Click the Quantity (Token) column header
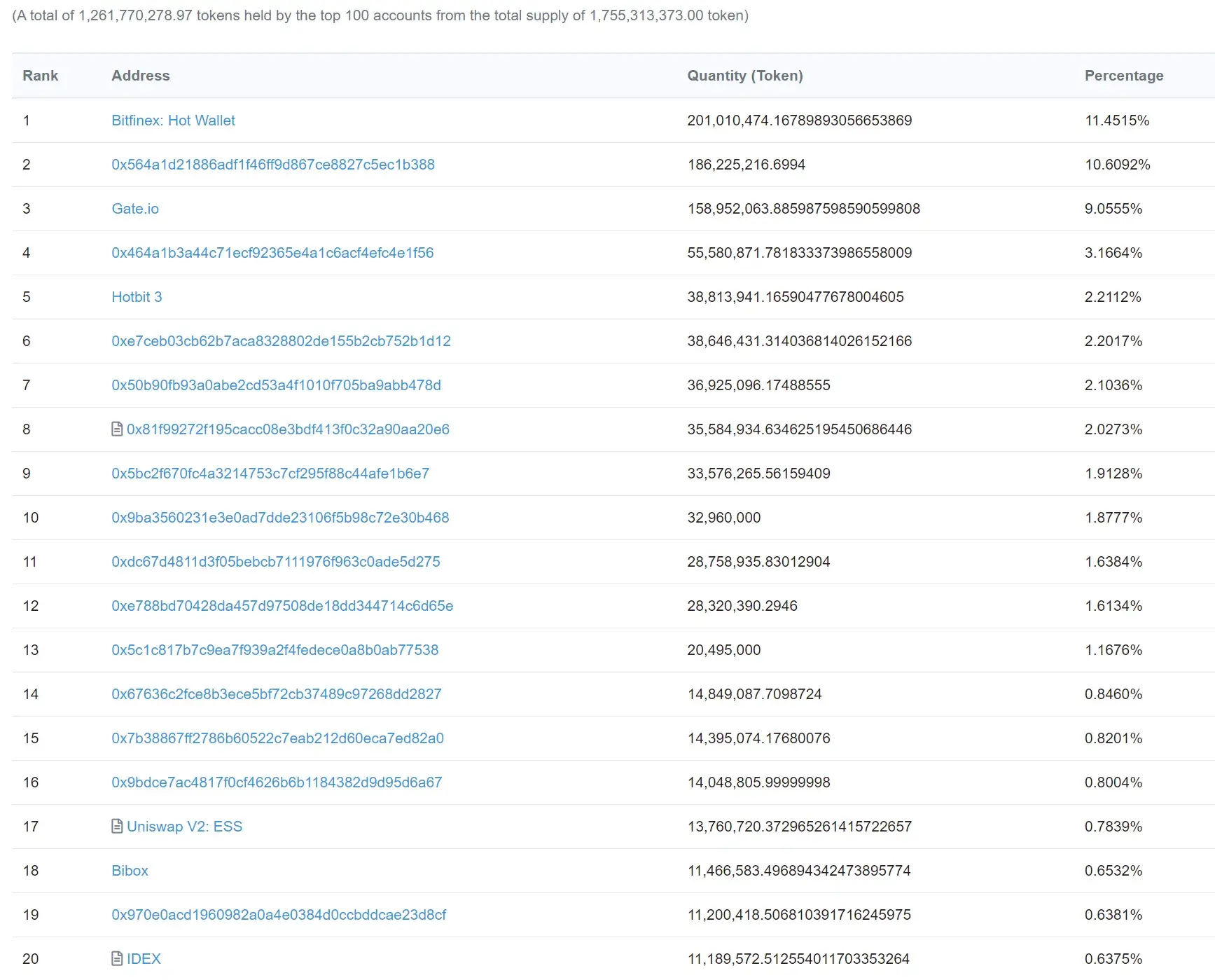Screen dimensions: 1215x980 pyautogui.click(x=745, y=76)
